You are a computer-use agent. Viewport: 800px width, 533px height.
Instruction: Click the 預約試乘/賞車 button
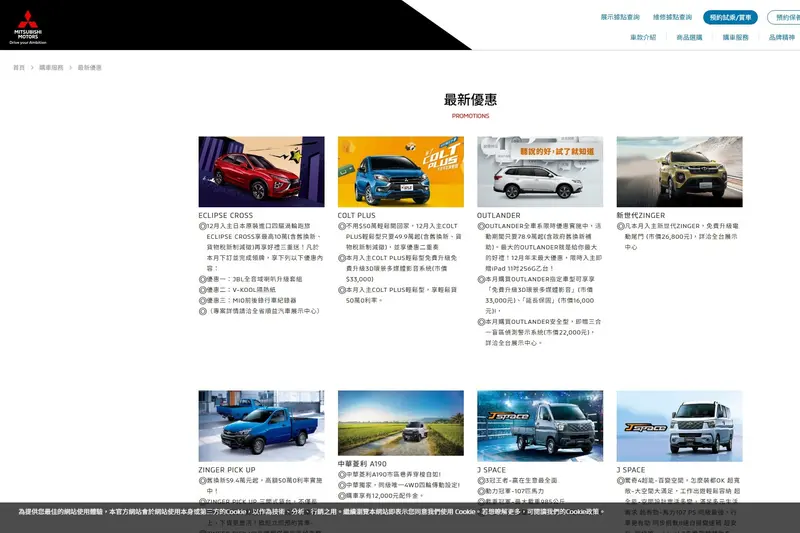(730, 17)
